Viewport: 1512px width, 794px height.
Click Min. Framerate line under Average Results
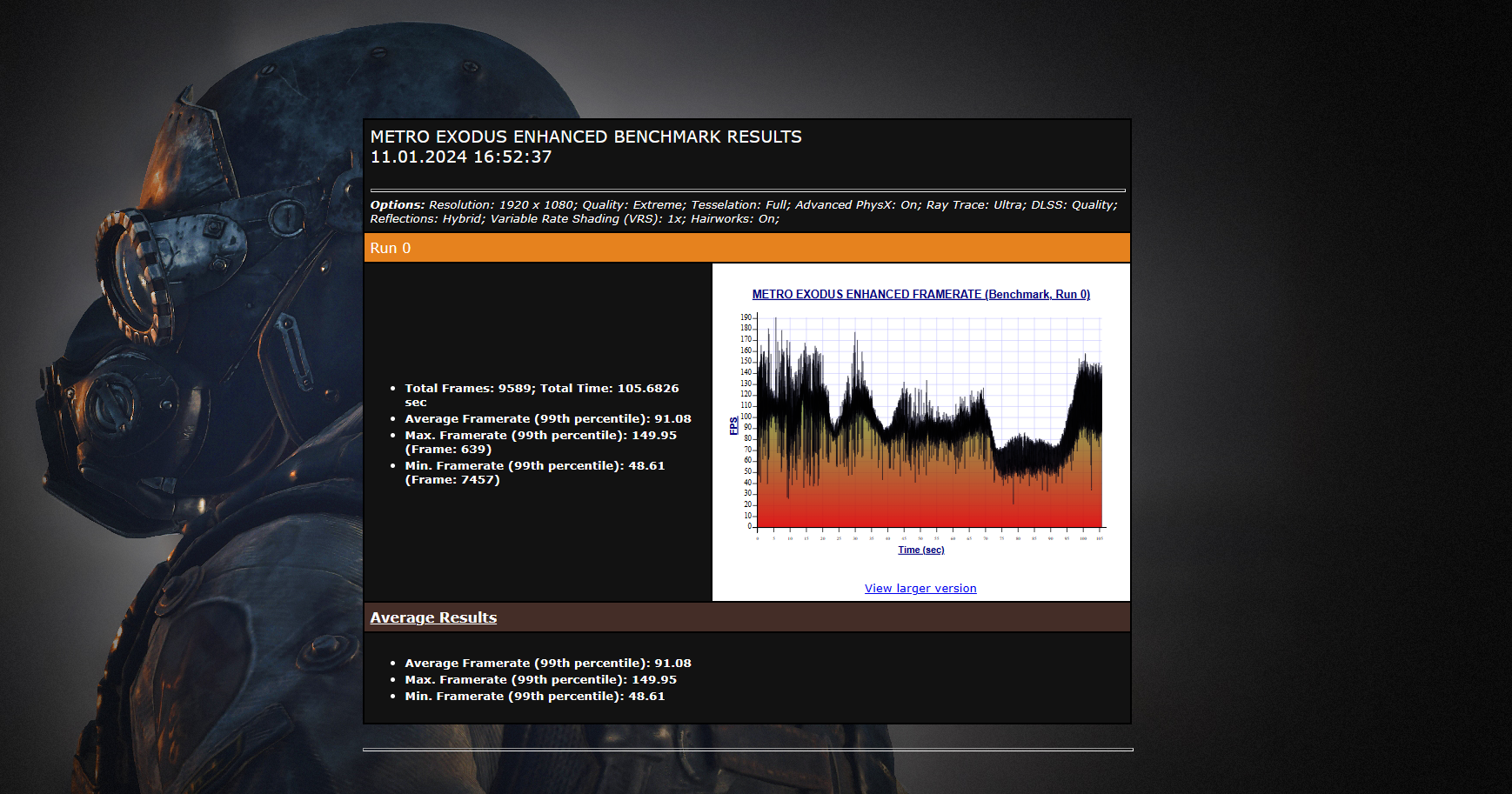click(535, 697)
